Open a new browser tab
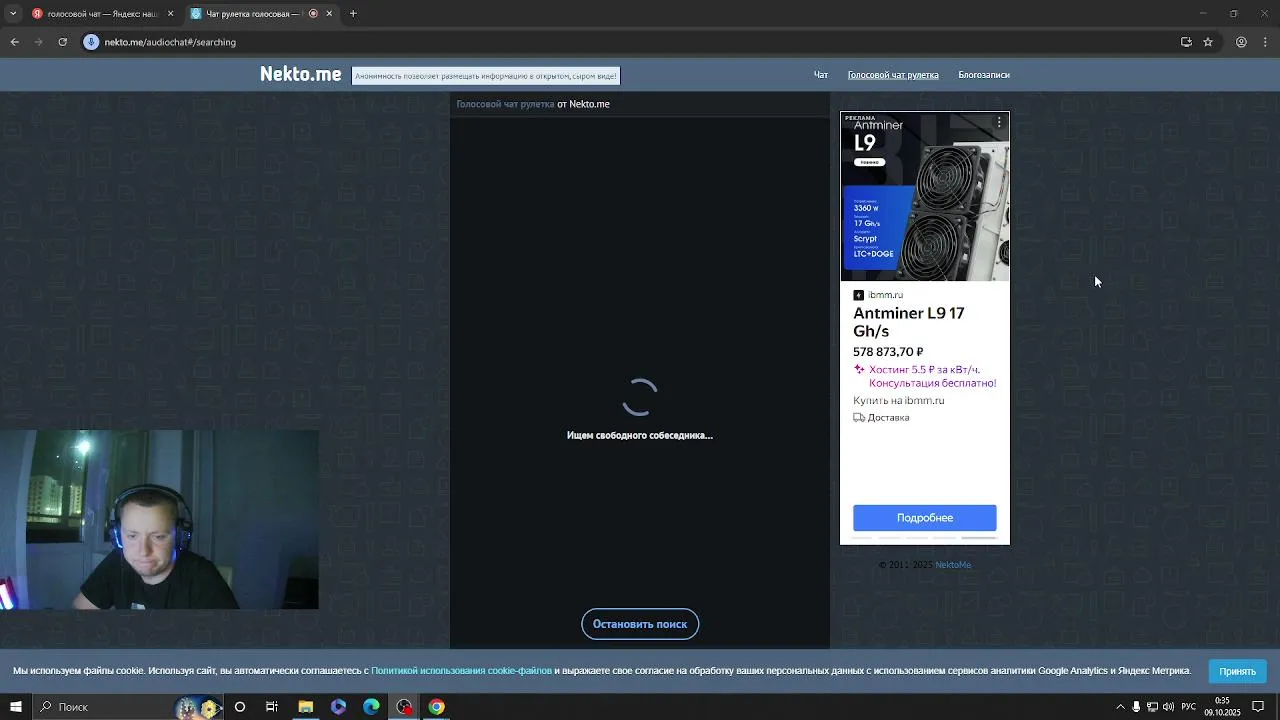The image size is (1280, 720). [x=353, y=14]
